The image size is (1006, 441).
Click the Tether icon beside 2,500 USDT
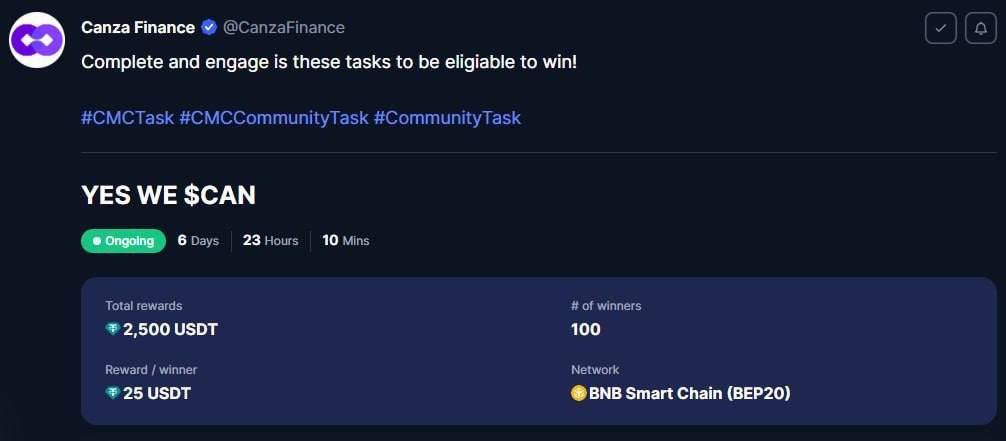pos(113,329)
